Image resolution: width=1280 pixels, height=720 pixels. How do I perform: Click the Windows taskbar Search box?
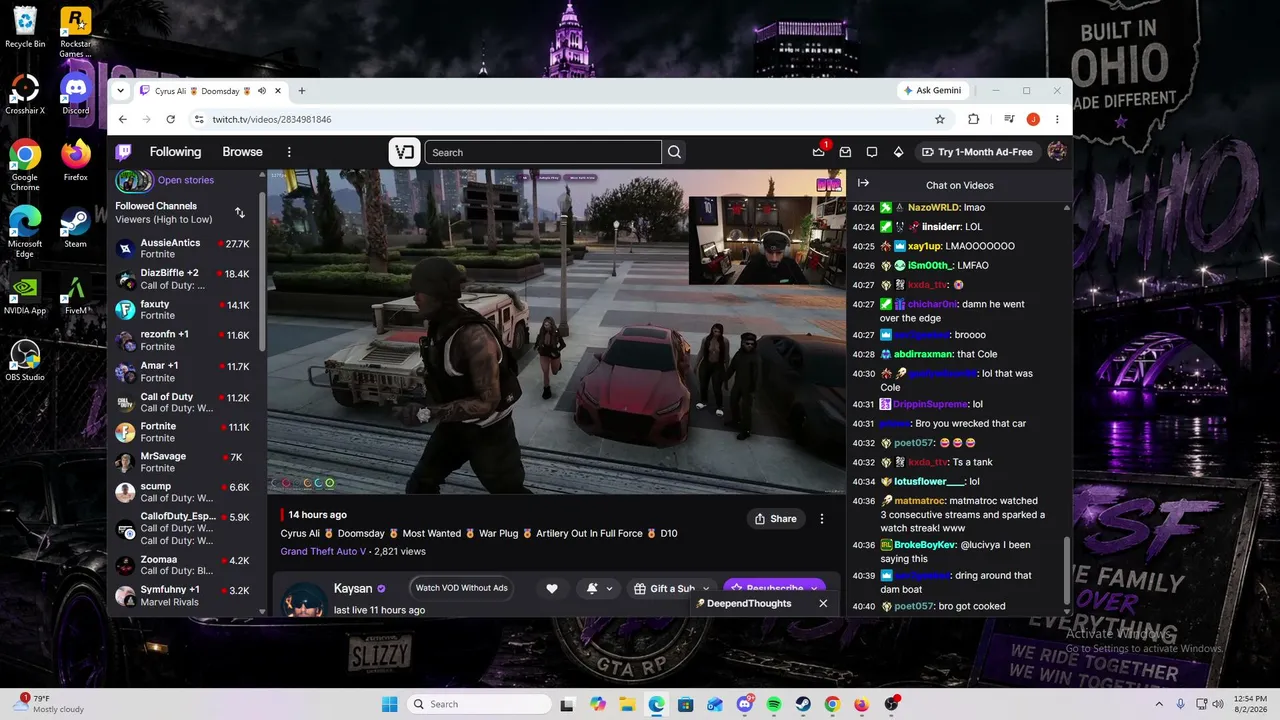(480, 704)
